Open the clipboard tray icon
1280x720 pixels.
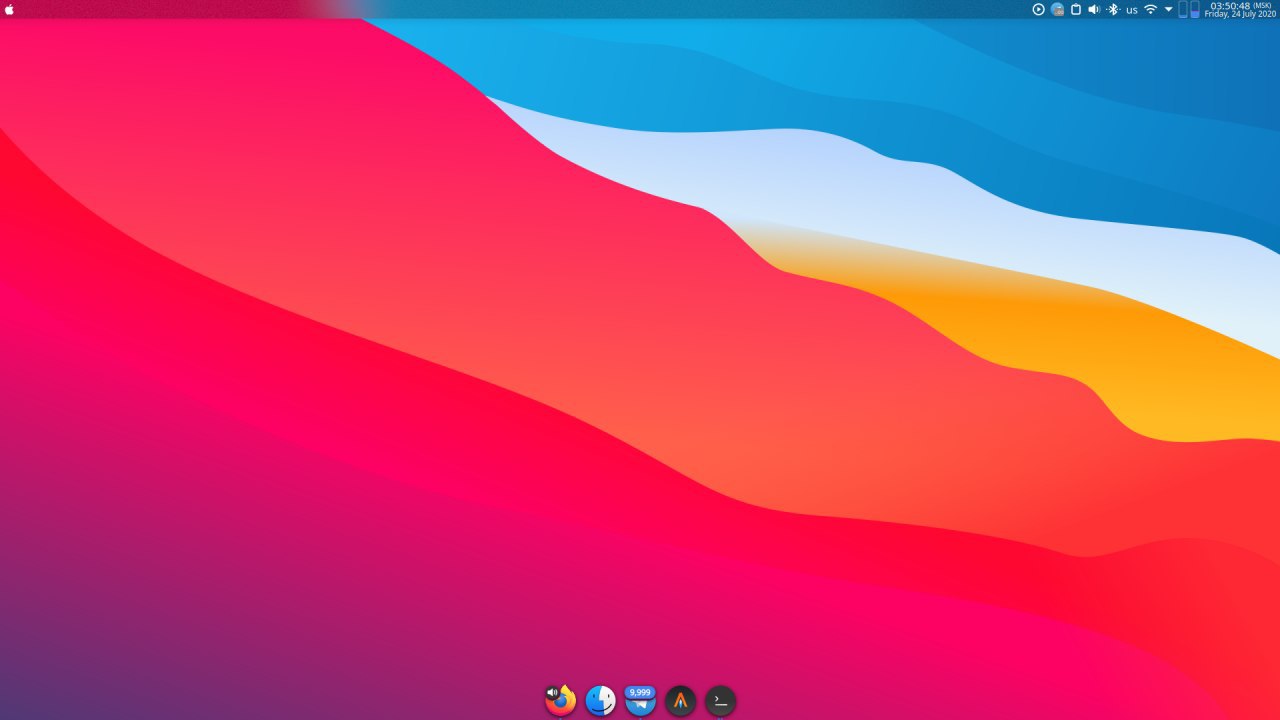click(1075, 9)
